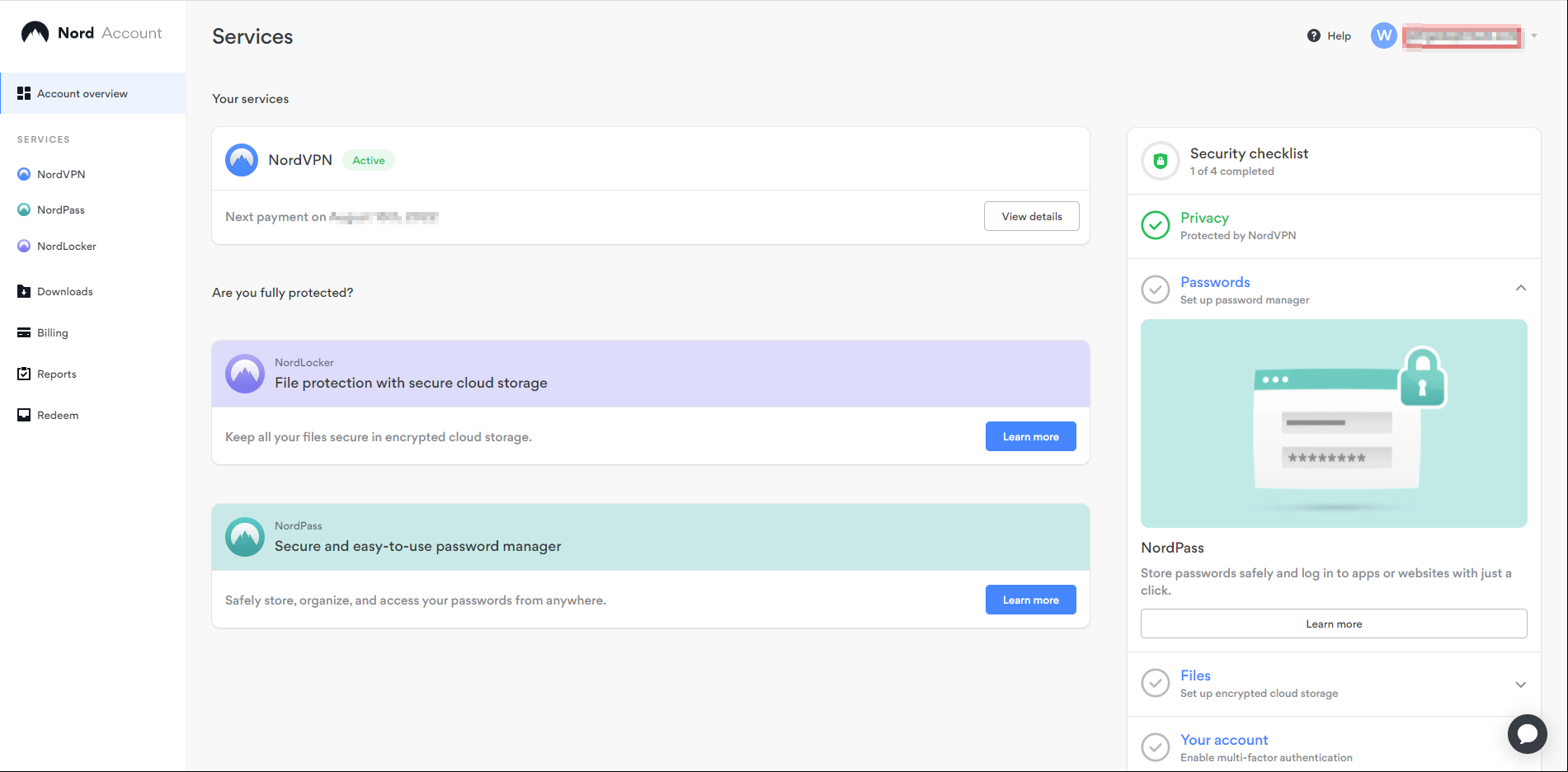Open the chat support bubble
Viewport: 1568px width, 772px height.
(1528, 734)
